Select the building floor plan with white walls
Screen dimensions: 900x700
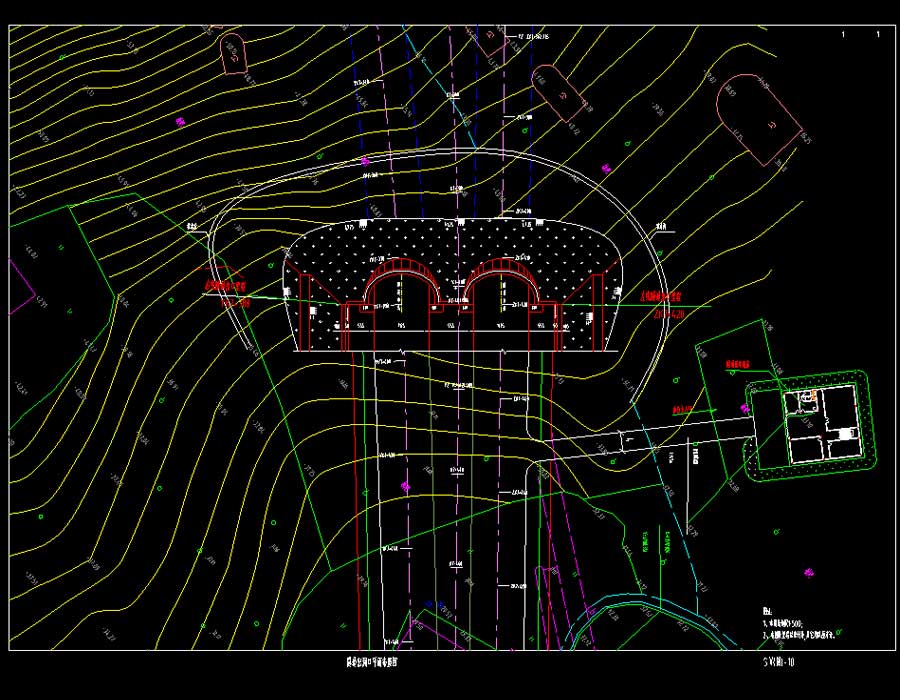(x=823, y=424)
